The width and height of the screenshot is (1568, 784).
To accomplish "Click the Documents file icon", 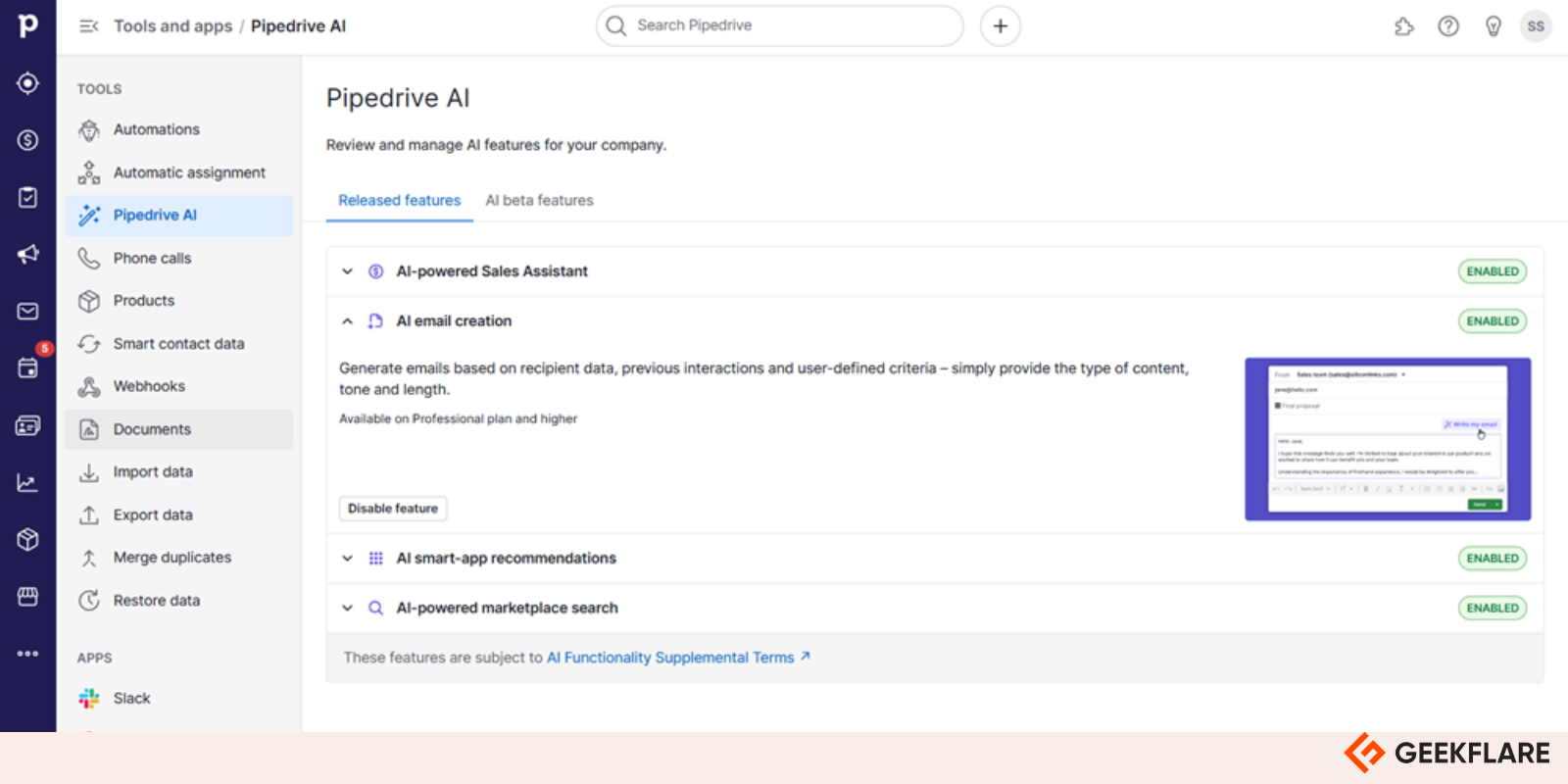I will coord(89,429).
